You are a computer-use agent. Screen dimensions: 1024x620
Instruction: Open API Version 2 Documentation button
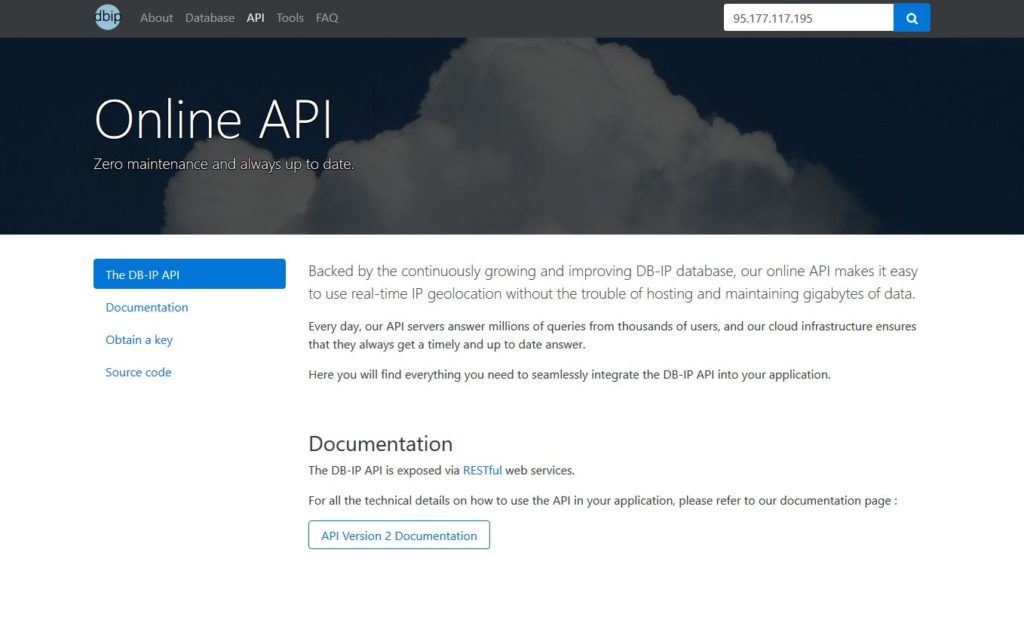pos(399,535)
